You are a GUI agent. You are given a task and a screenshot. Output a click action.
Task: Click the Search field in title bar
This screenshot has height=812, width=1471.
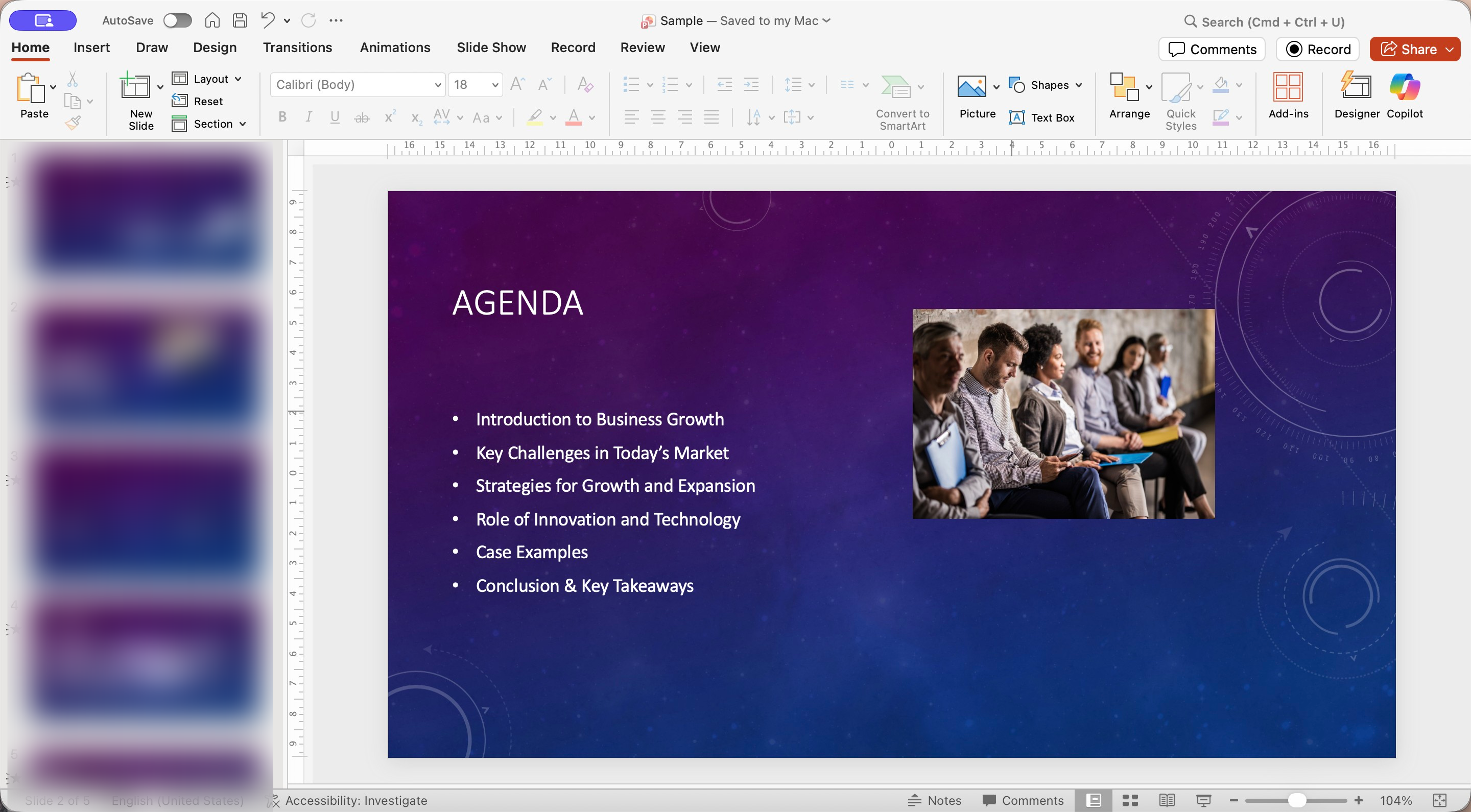[1272, 21]
